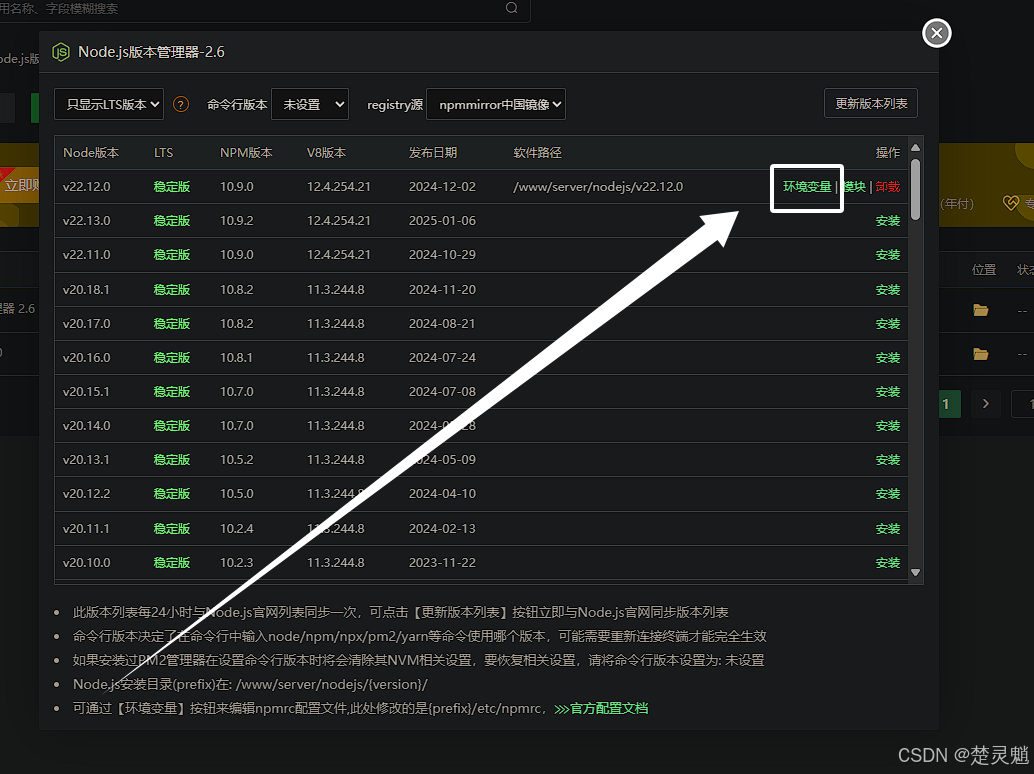Click the NPM version 10.2.4 cell
The height and width of the screenshot is (774, 1034).
click(x=237, y=529)
